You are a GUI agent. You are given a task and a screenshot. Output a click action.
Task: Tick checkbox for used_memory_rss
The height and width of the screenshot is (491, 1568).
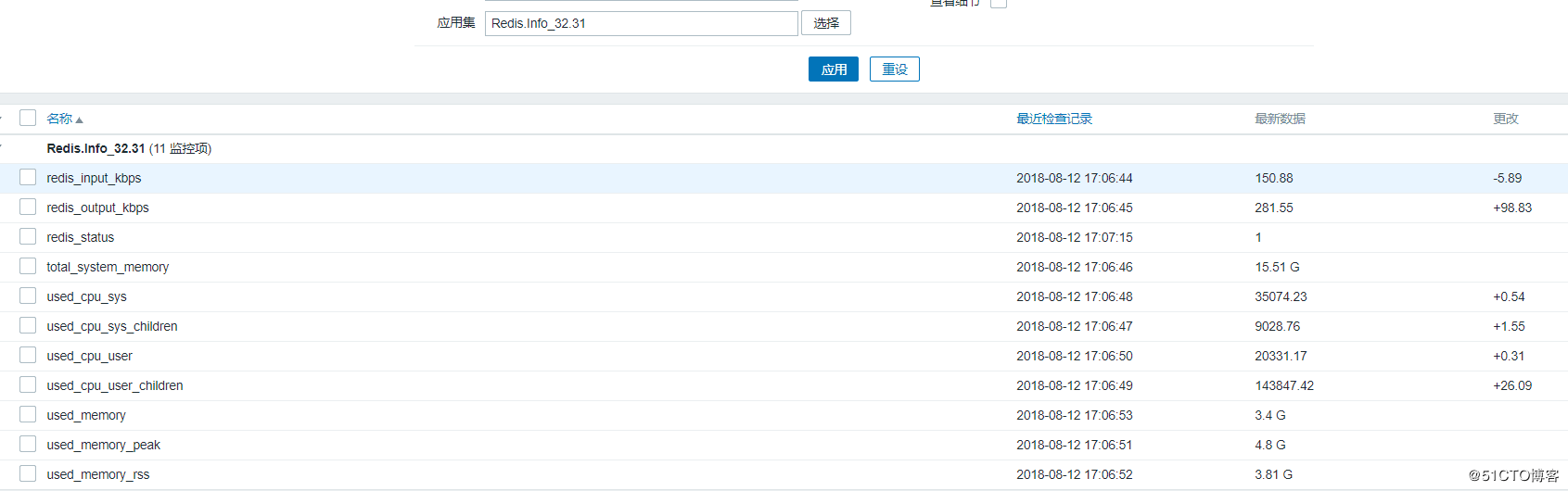(28, 473)
